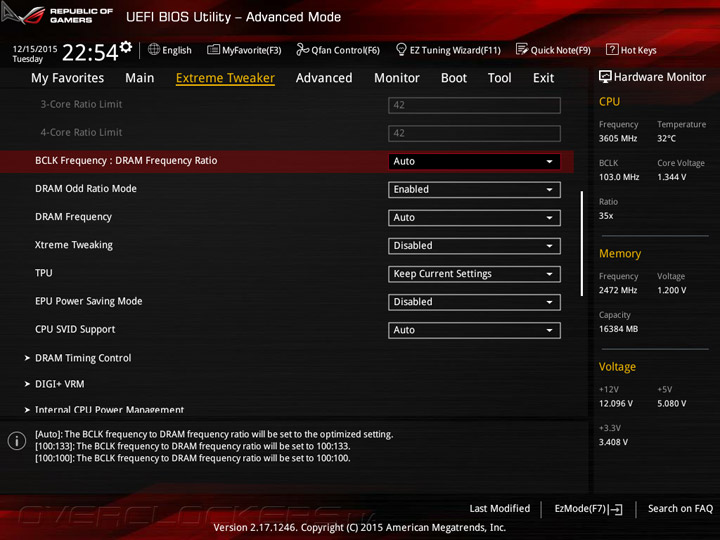Click the 103.0 MHz BCLK value
Image resolution: width=720 pixels, height=540 pixels.
point(619,177)
